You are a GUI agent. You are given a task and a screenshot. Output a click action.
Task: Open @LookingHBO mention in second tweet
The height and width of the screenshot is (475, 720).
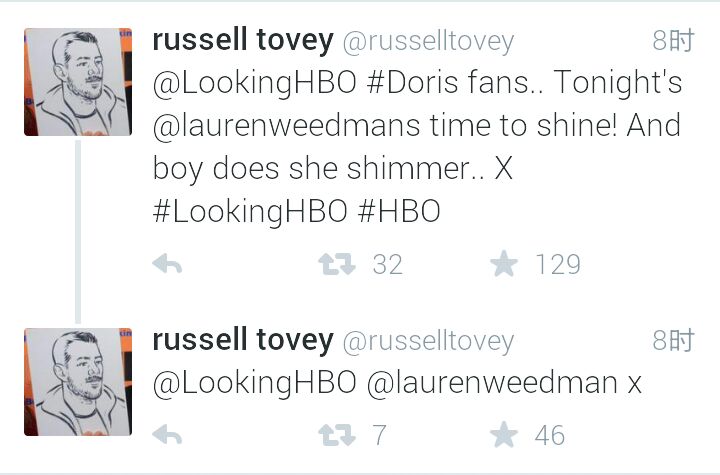[x=254, y=383]
